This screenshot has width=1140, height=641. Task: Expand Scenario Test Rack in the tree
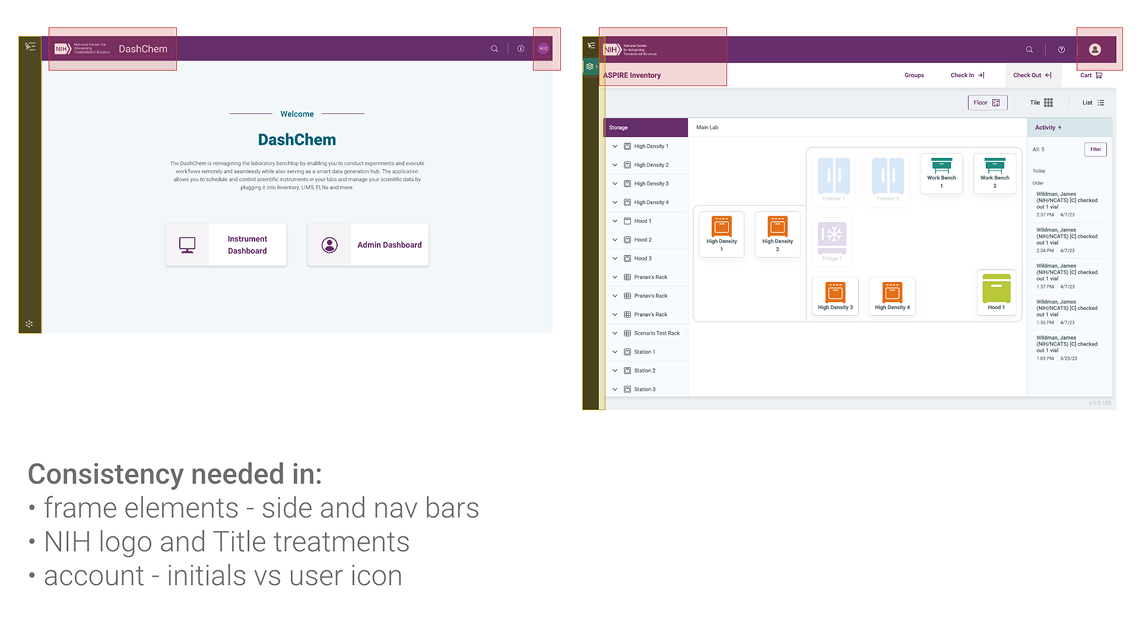click(x=615, y=333)
